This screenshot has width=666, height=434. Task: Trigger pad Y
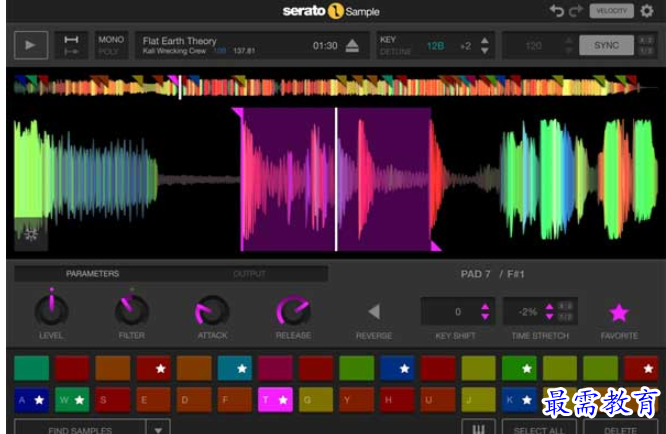click(356, 400)
